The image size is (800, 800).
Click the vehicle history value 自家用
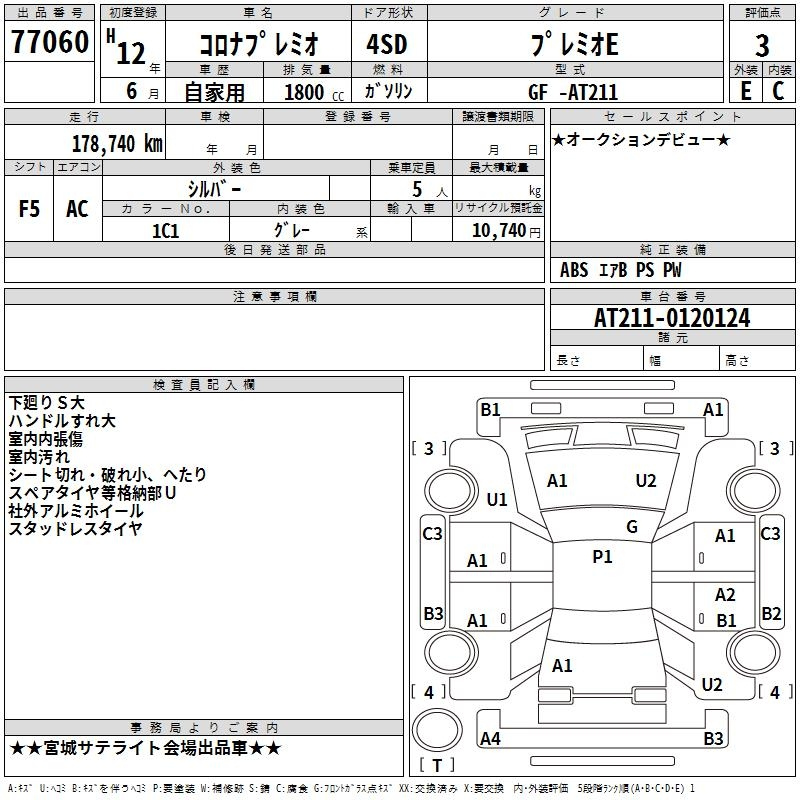214,92
